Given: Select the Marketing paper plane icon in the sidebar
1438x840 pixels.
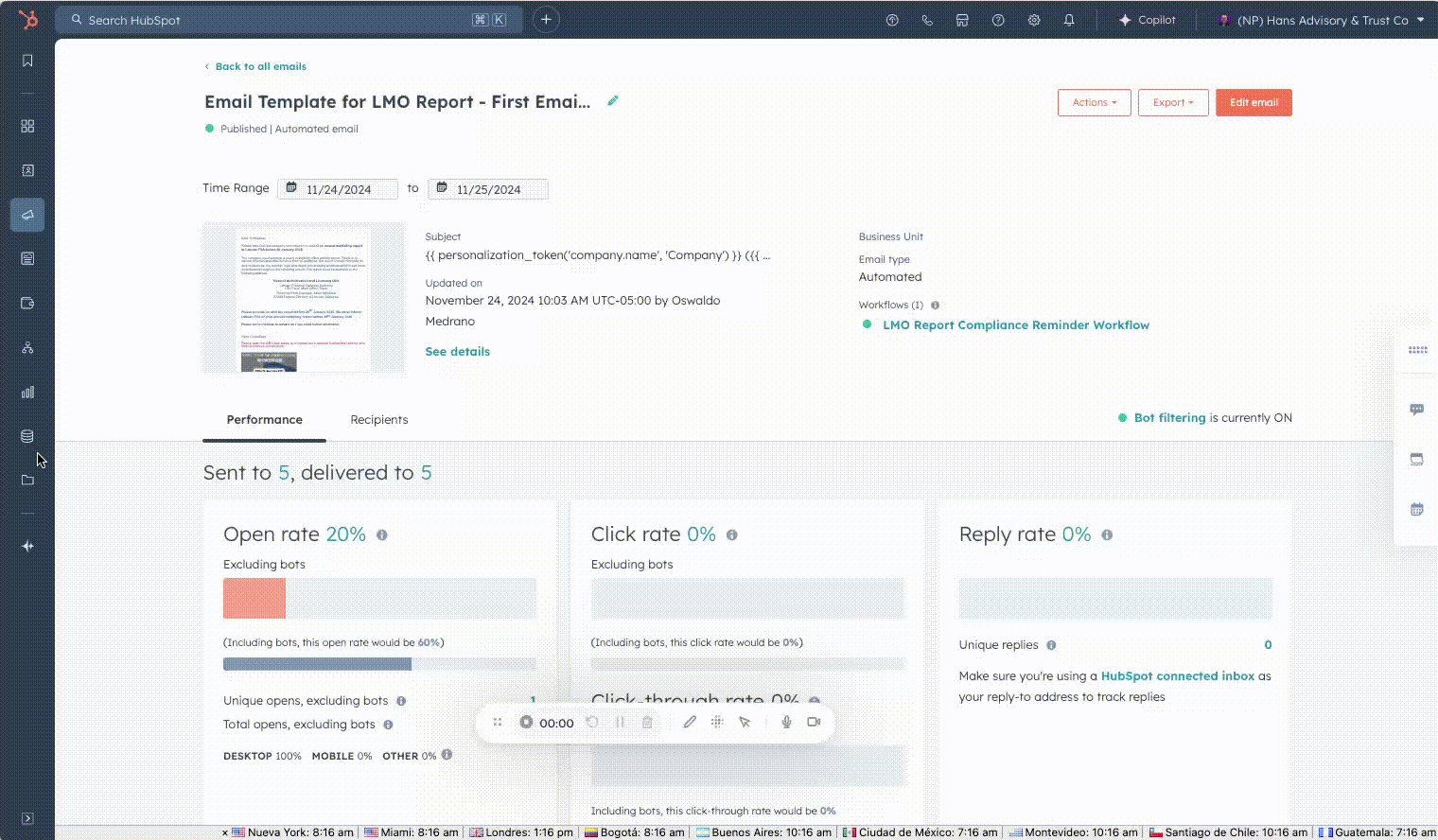Looking at the screenshot, I should pyautogui.click(x=27, y=215).
